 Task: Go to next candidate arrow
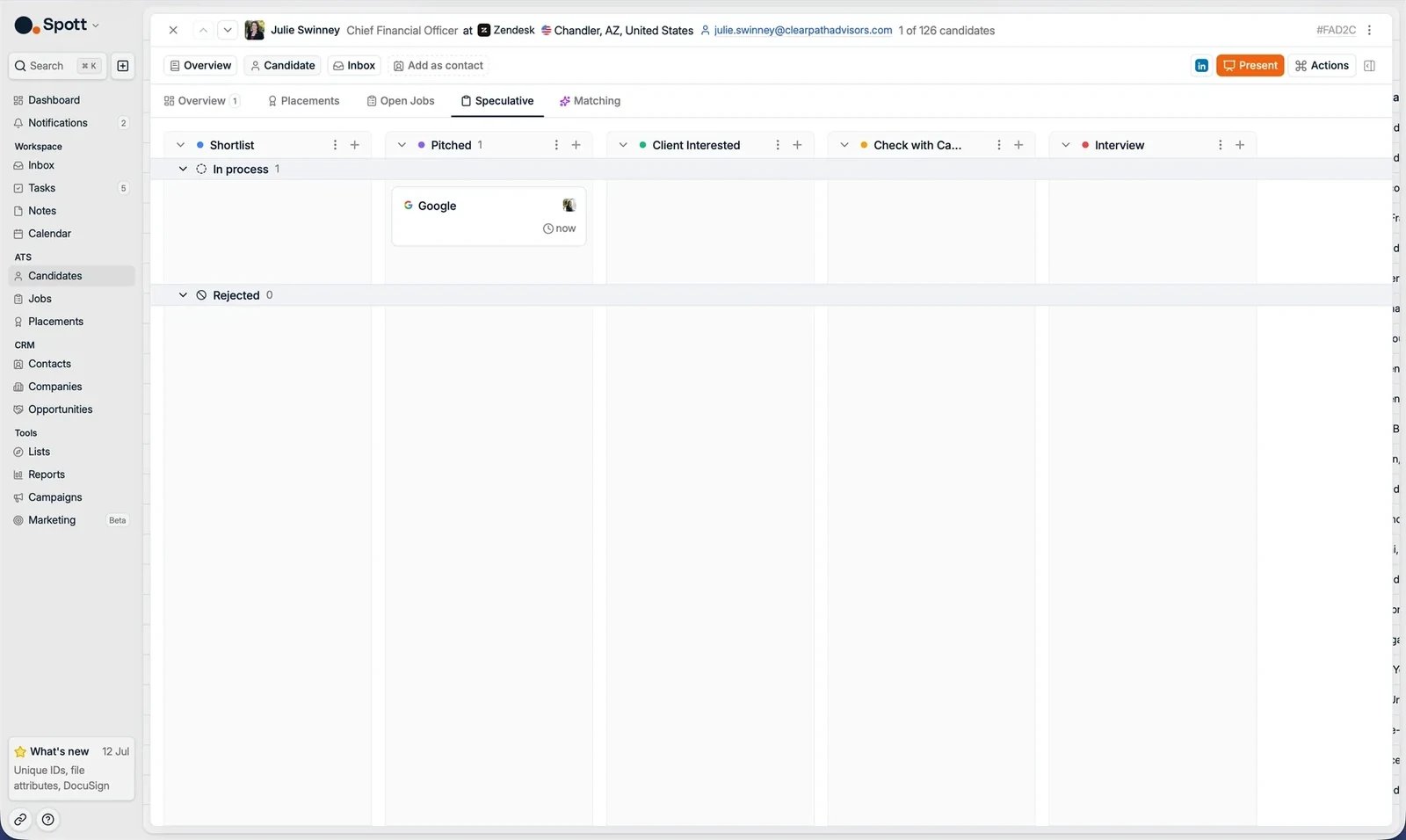point(228,30)
